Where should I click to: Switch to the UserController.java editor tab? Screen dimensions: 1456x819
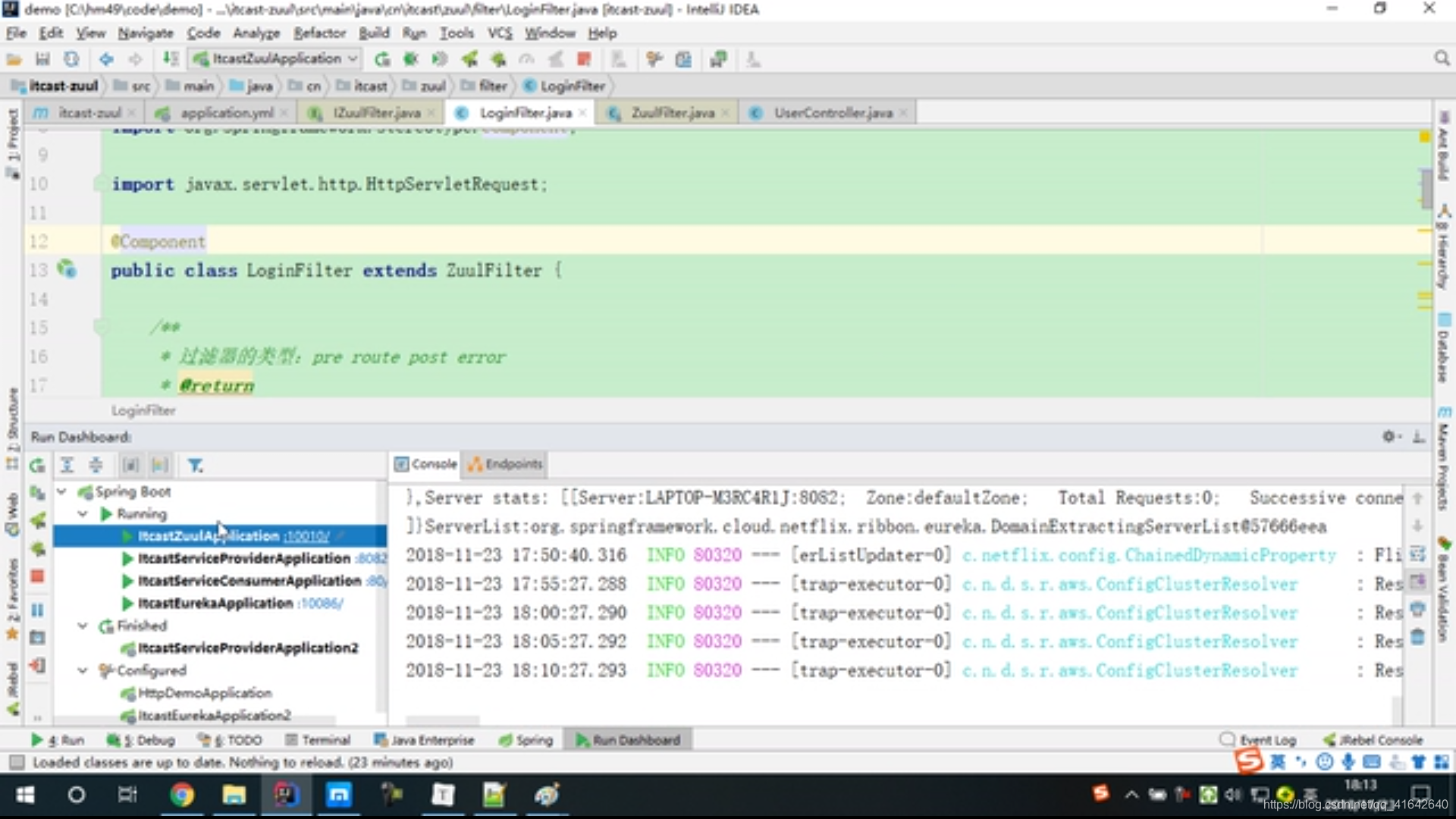pos(829,113)
